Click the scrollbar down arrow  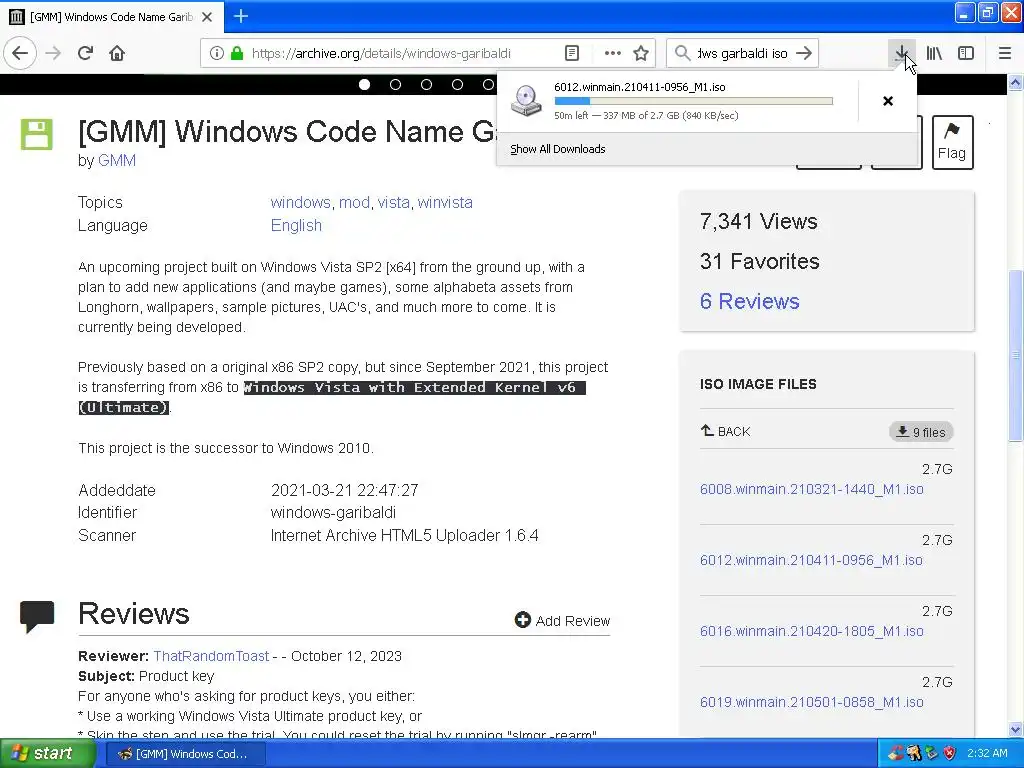tap(1016, 729)
